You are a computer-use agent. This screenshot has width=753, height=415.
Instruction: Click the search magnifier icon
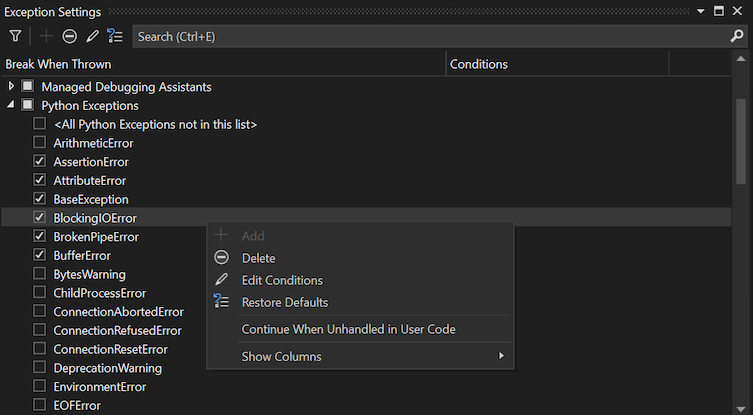[x=737, y=36]
